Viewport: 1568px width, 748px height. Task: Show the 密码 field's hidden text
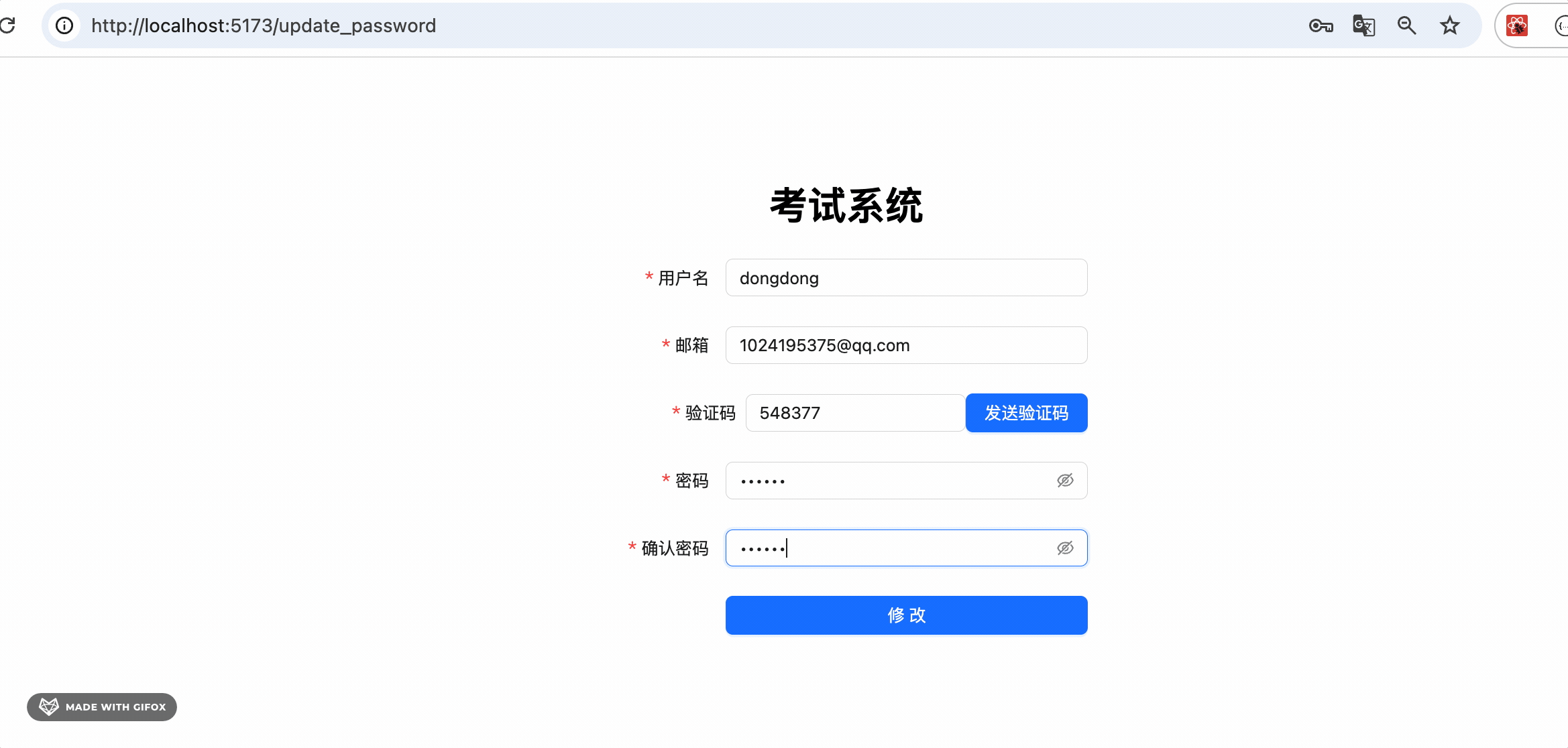tap(1065, 481)
